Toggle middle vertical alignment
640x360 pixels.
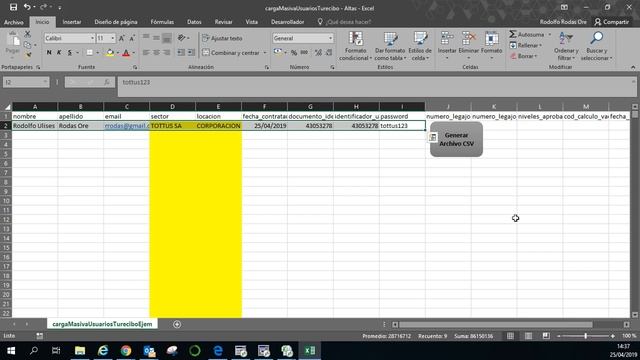pos(156,38)
